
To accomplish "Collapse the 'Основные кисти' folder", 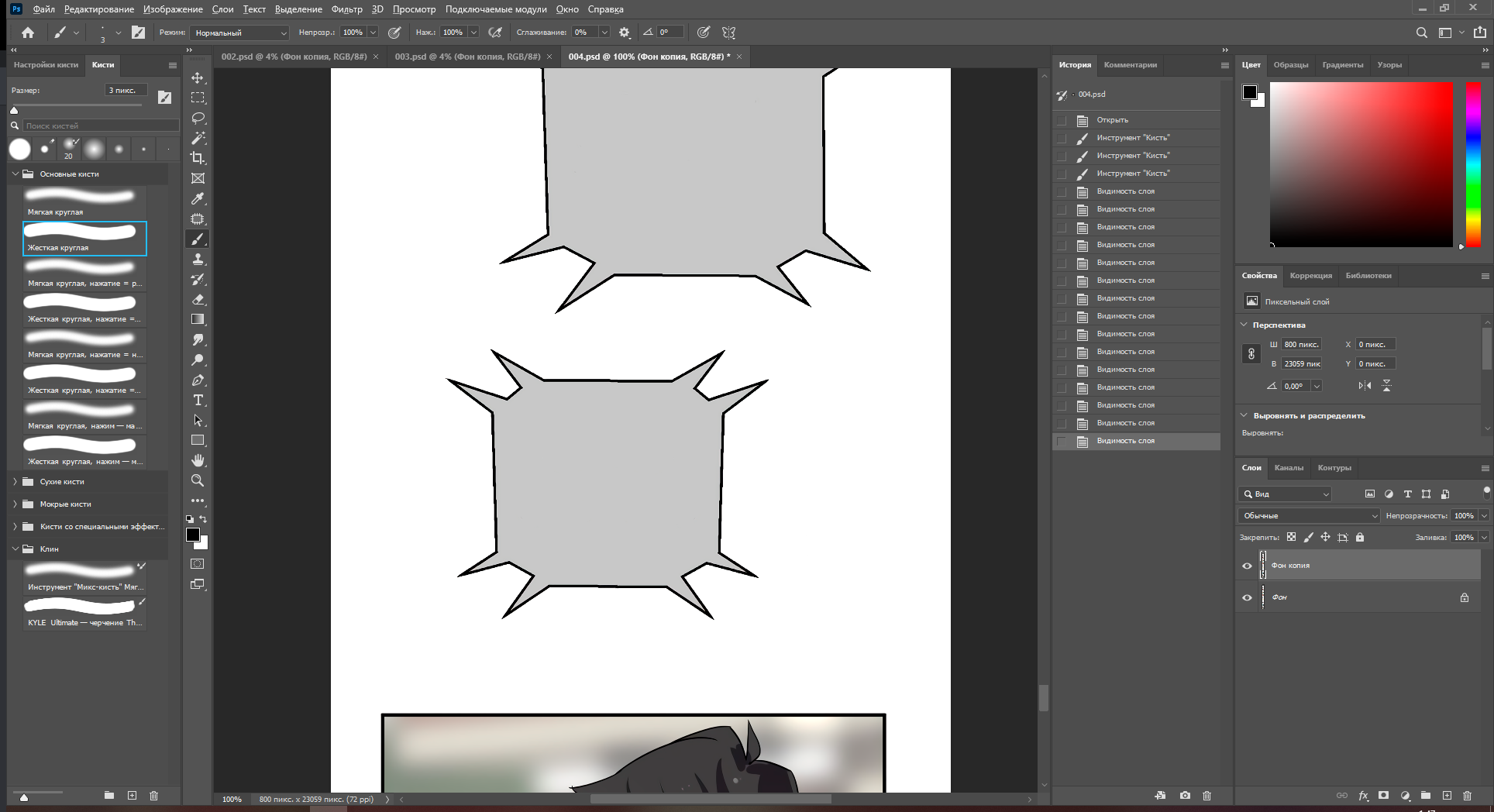I will click(x=15, y=174).
